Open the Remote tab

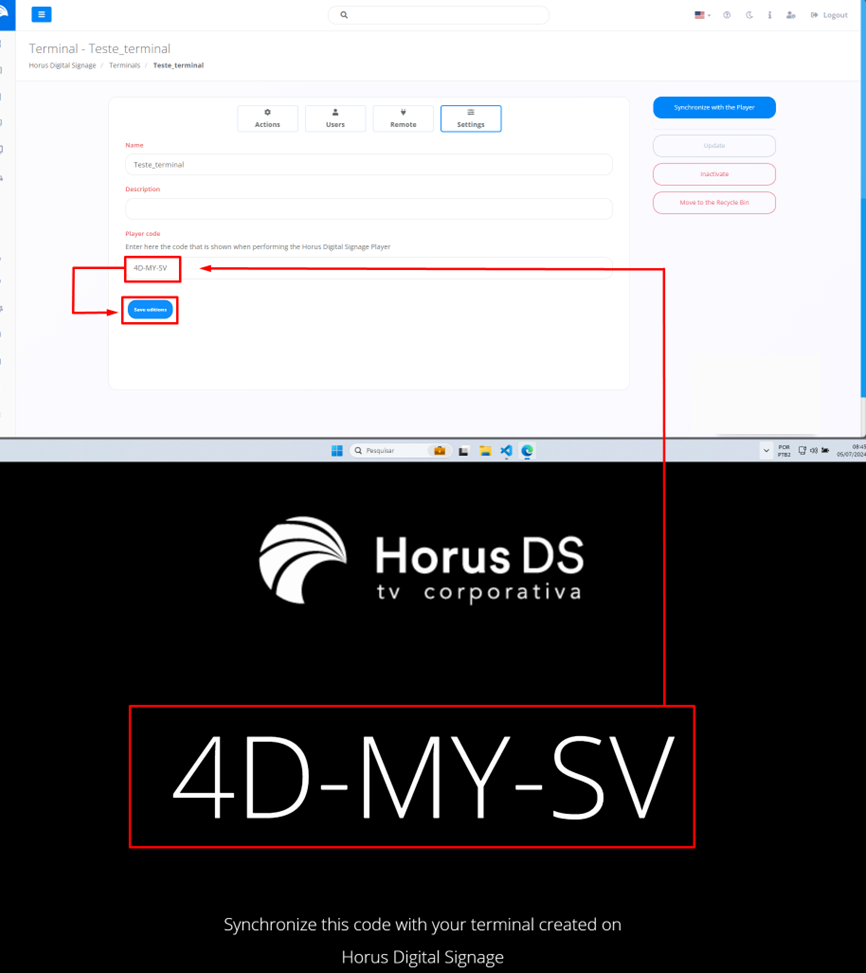pyautogui.click(x=403, y=118)
